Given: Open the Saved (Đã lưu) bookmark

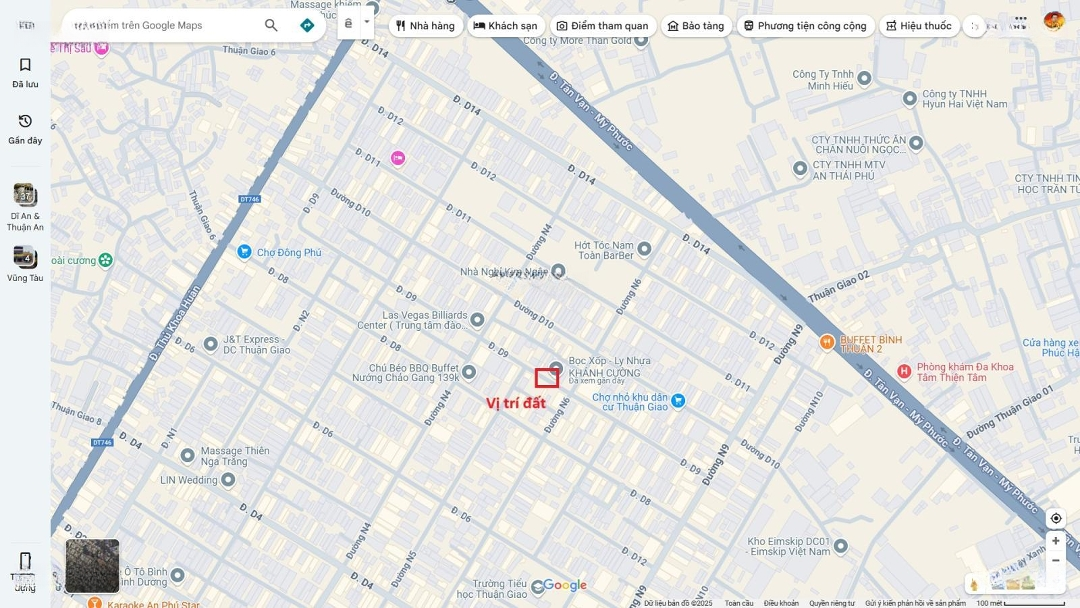Looking at the screenshot, I should tap(25, 72).
